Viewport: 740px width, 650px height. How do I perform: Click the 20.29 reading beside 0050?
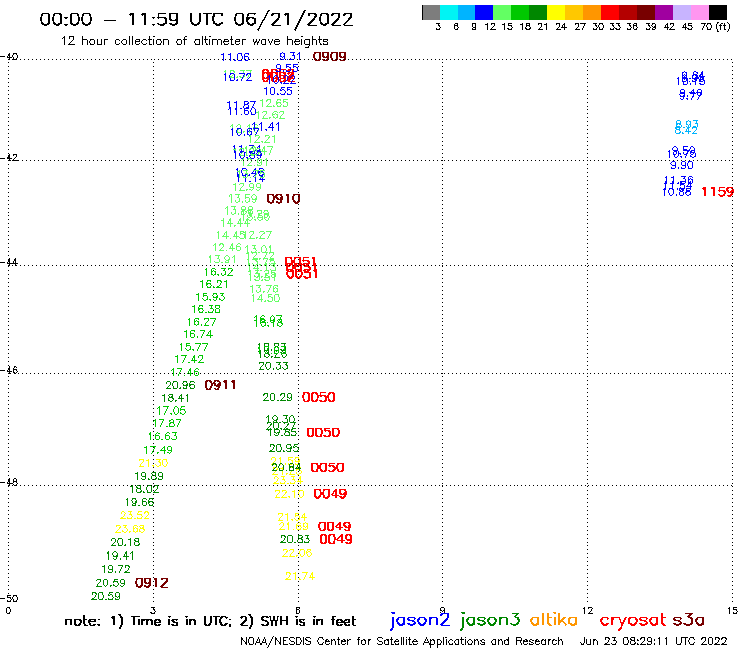coord(278,397)
